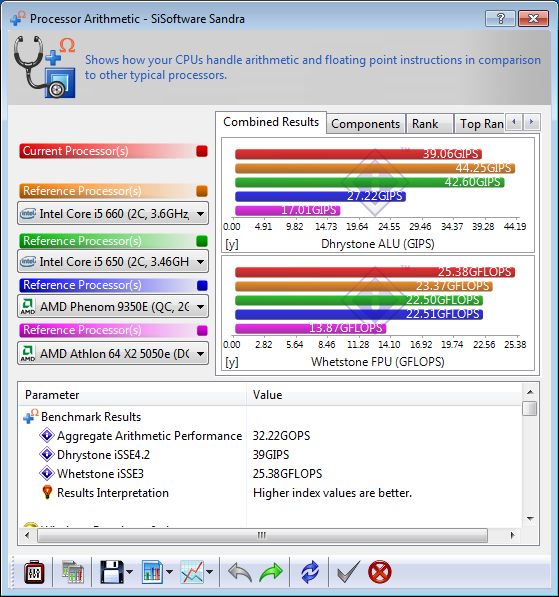The height and width of the screenshot is (597, 559).
Task: Open dropdown arrow next to bar chart icon
Action: tap(169, 572)
